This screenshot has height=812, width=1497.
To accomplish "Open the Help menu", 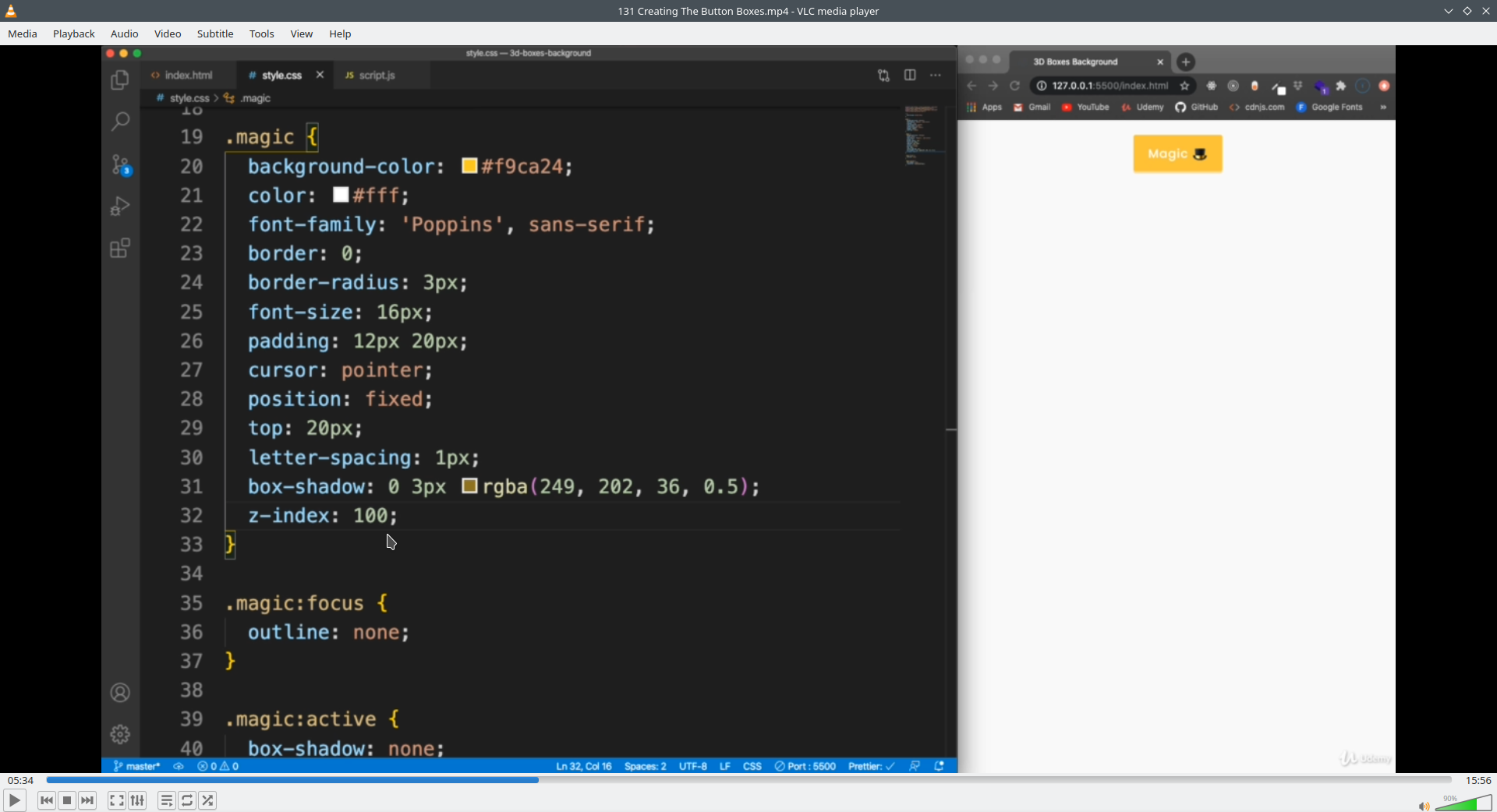I will pos(340,34).
